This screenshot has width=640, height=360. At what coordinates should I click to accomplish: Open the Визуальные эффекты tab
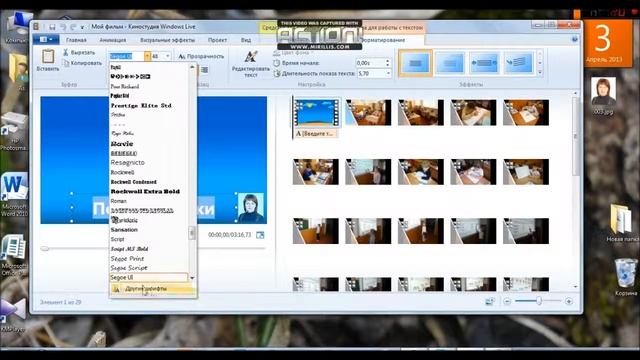(x=167, y=40)
